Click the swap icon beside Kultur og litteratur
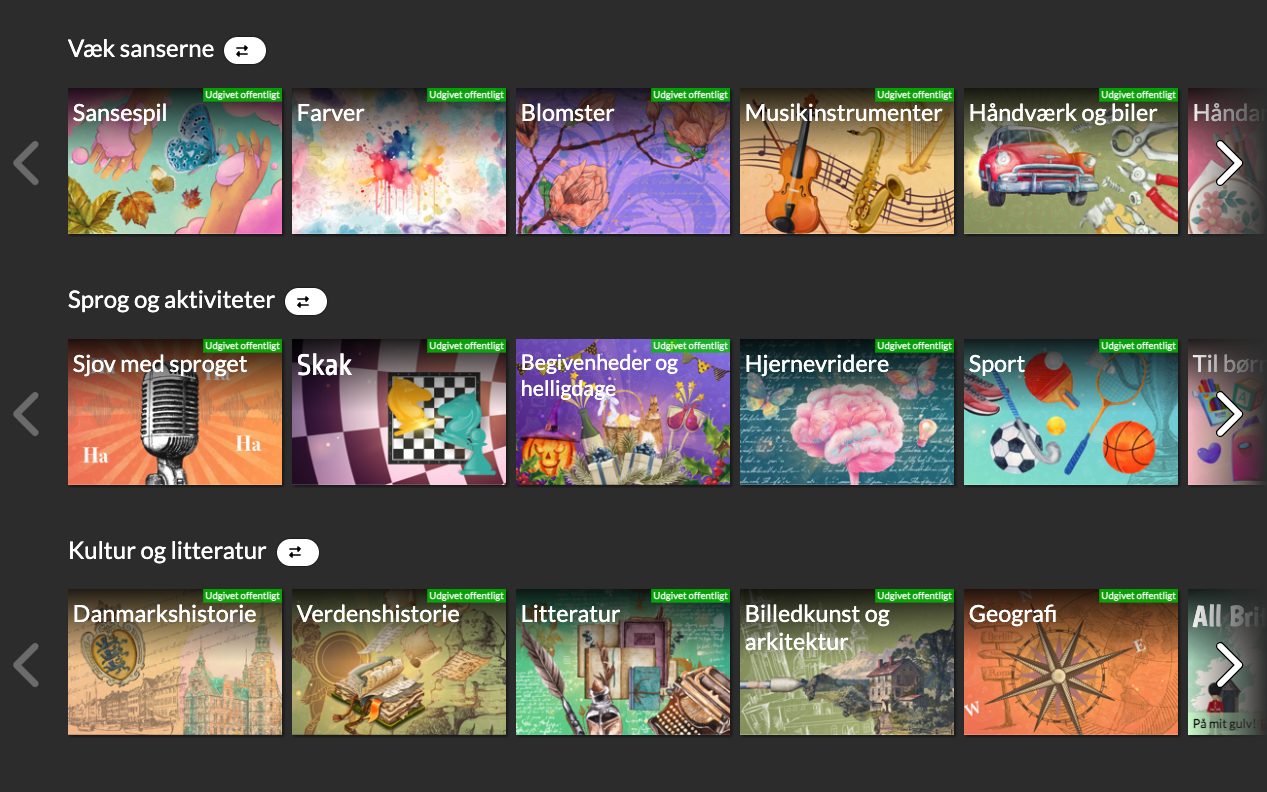The image size is (1267, 792). pyautogui.click(x=297, y=552)
